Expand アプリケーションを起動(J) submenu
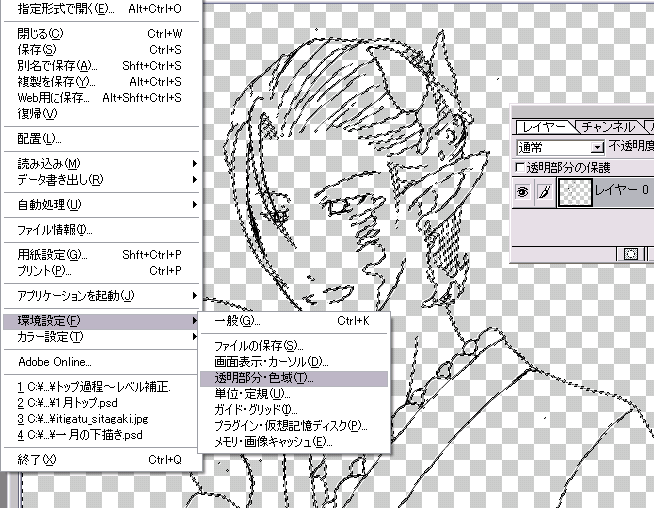This screenshot has width=654, height=508. [x=102, y=296]
